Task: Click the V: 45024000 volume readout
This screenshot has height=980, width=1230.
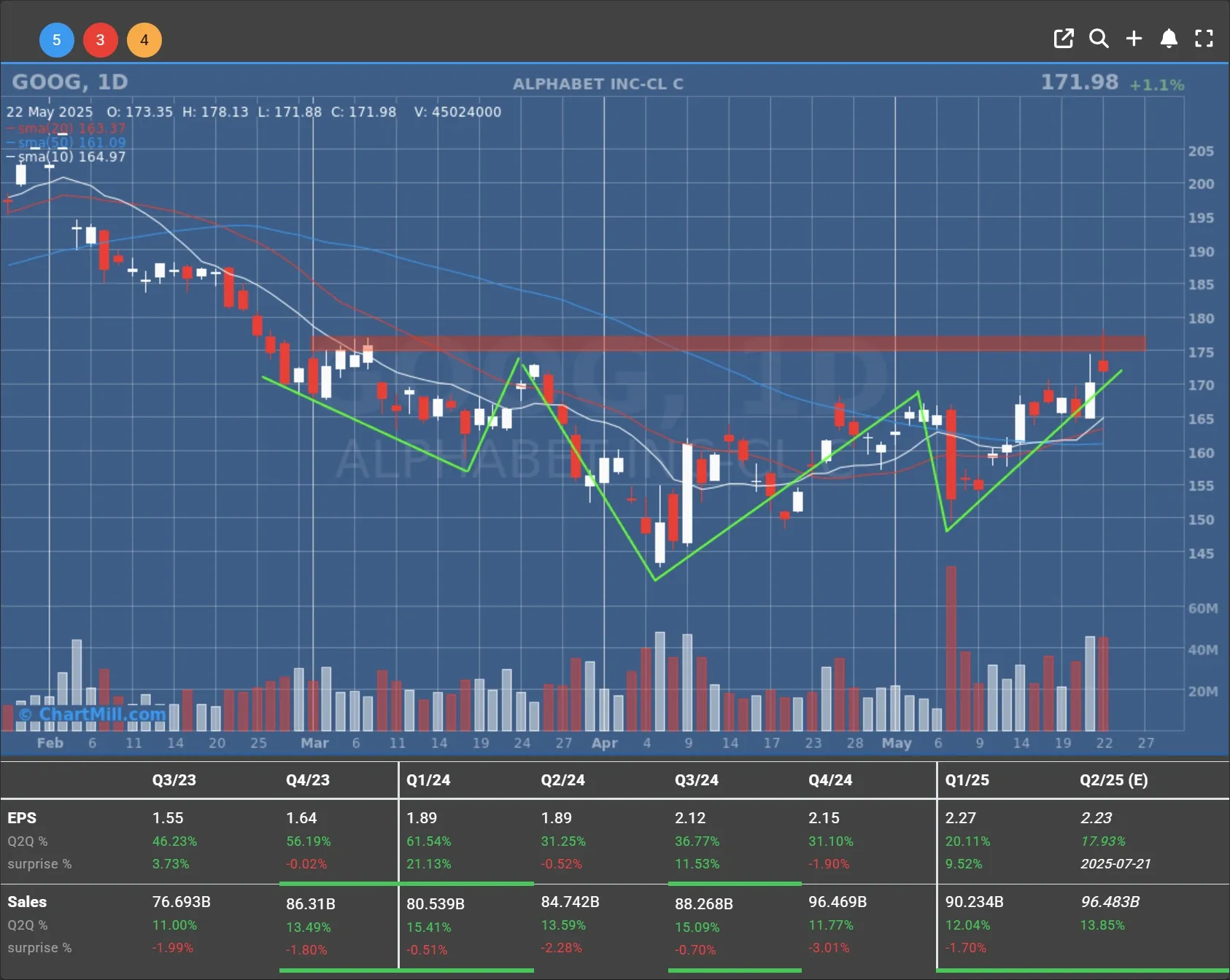Action: click(457, 112)
